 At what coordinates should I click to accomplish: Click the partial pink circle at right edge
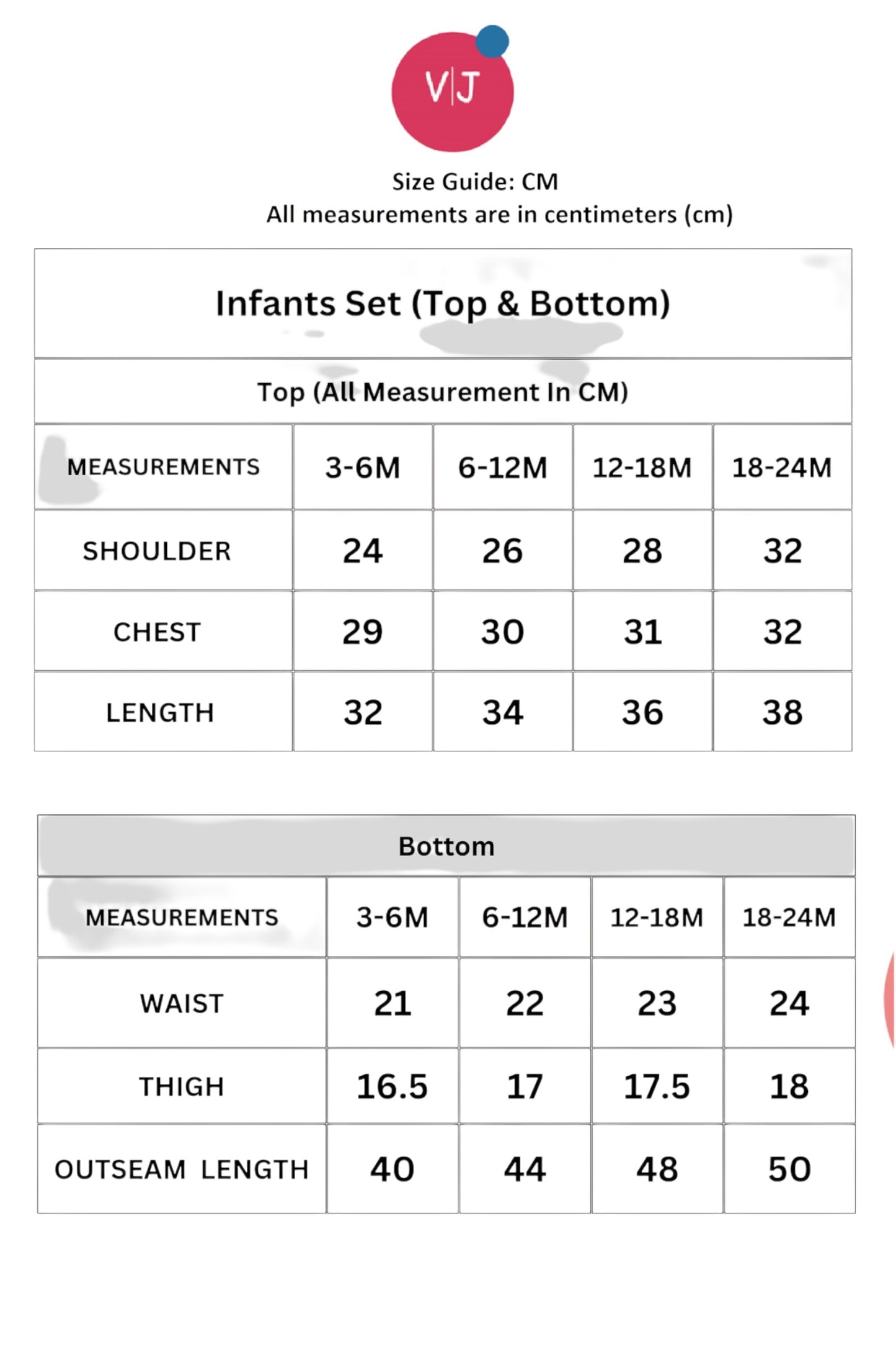[x=890, y=999]
